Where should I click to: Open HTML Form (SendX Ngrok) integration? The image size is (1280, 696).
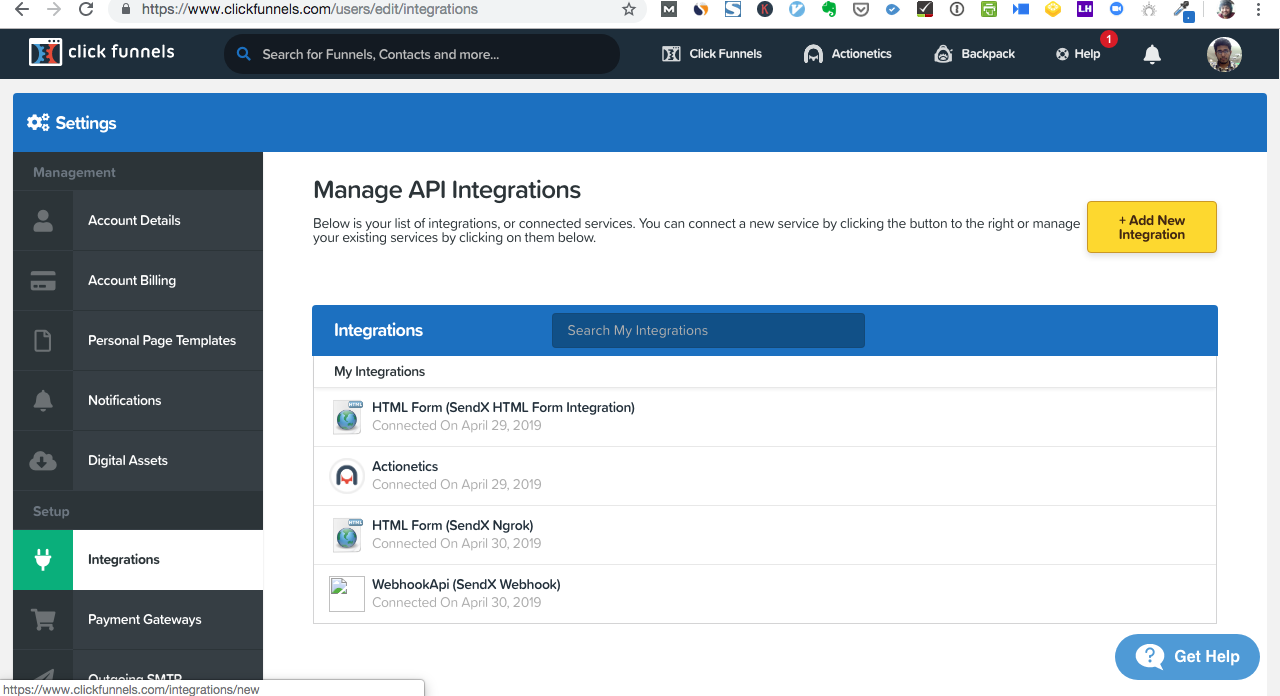[765, 535]
